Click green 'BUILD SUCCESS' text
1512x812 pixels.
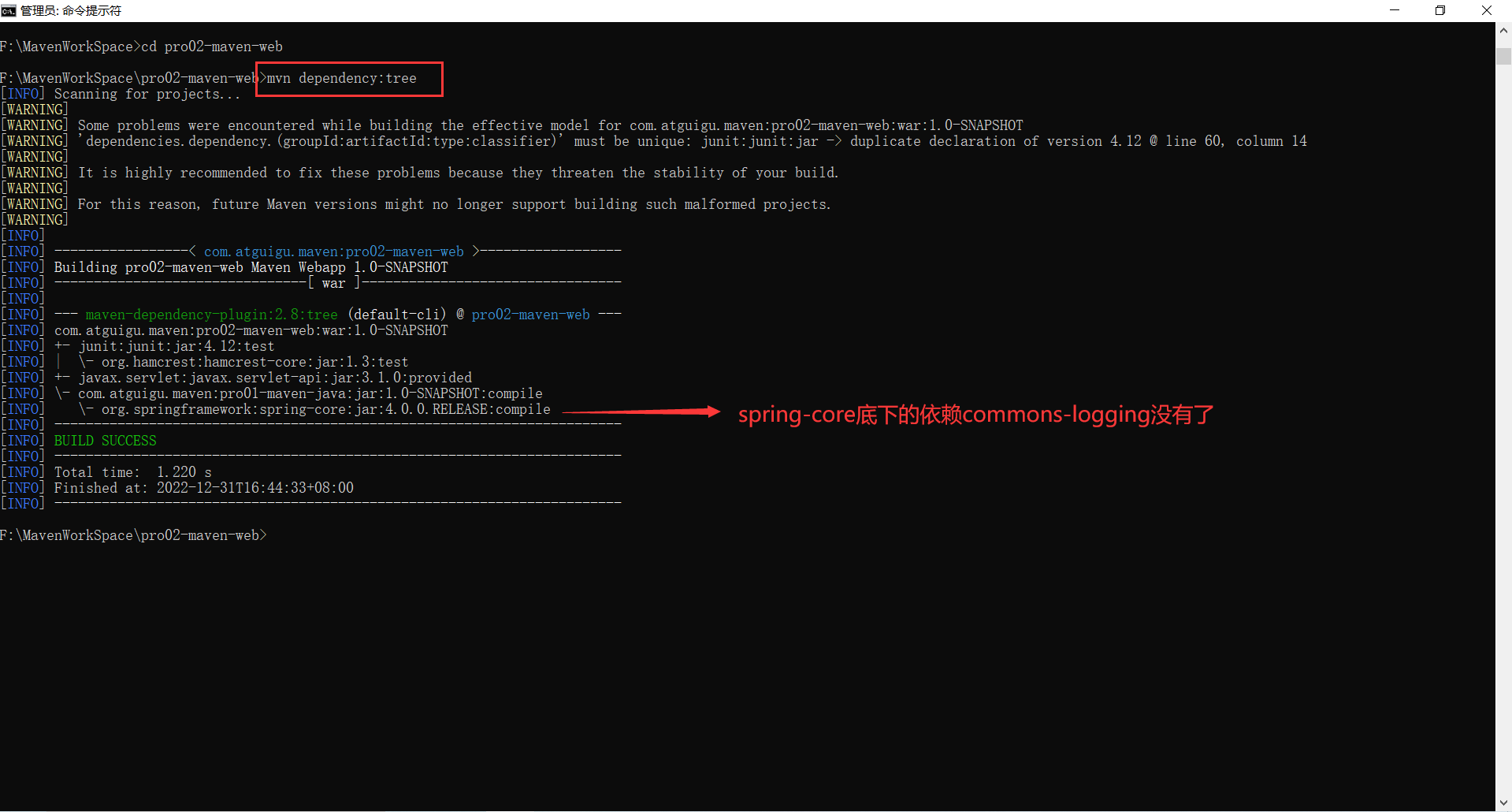105,441
